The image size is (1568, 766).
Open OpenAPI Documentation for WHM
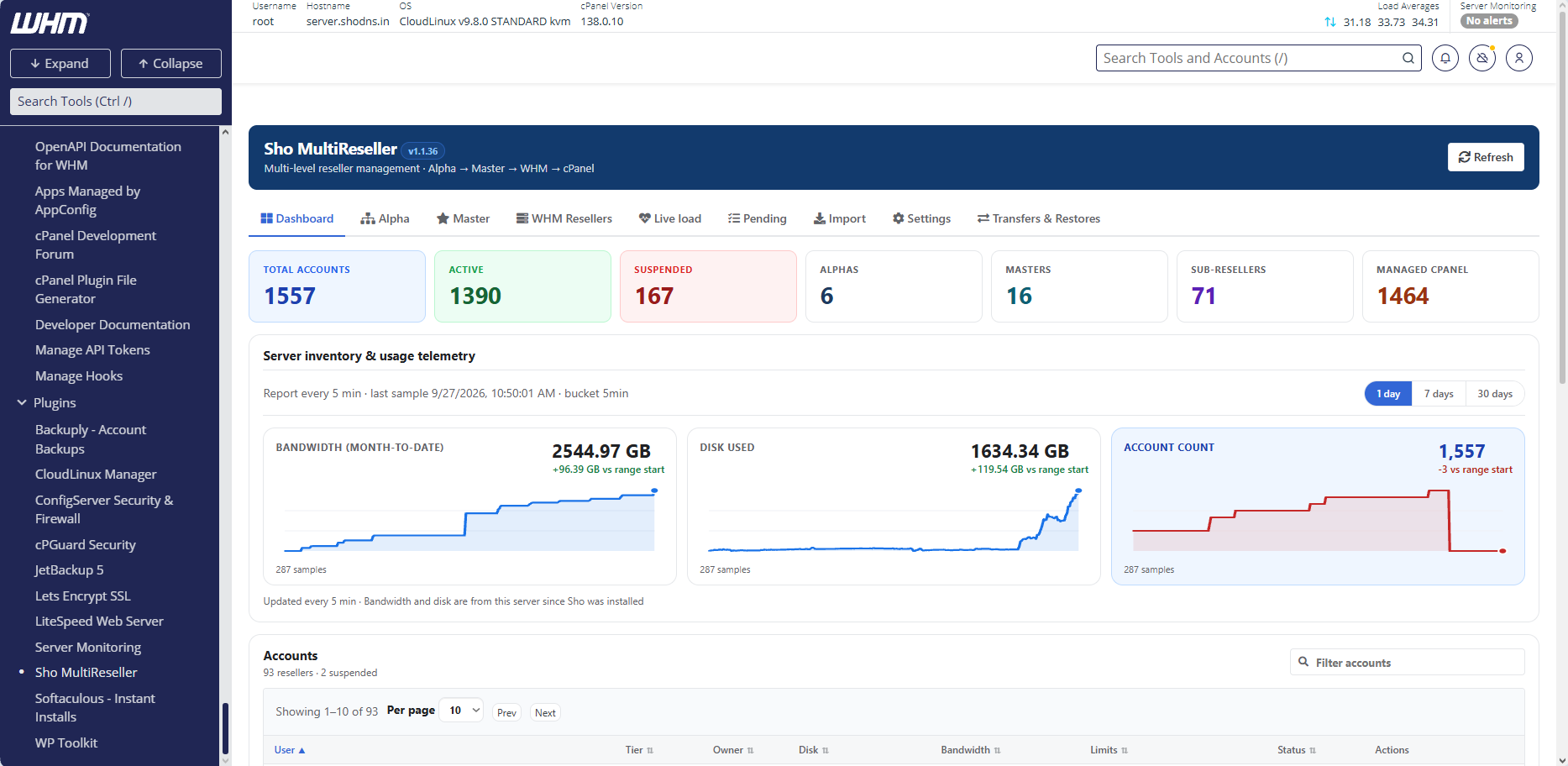pos(108,155)
